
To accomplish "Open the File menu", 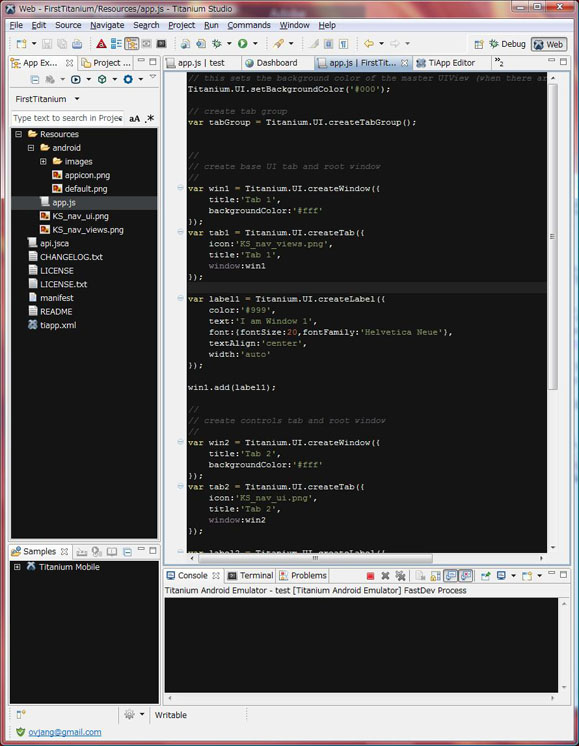I will tap(16, 25).
